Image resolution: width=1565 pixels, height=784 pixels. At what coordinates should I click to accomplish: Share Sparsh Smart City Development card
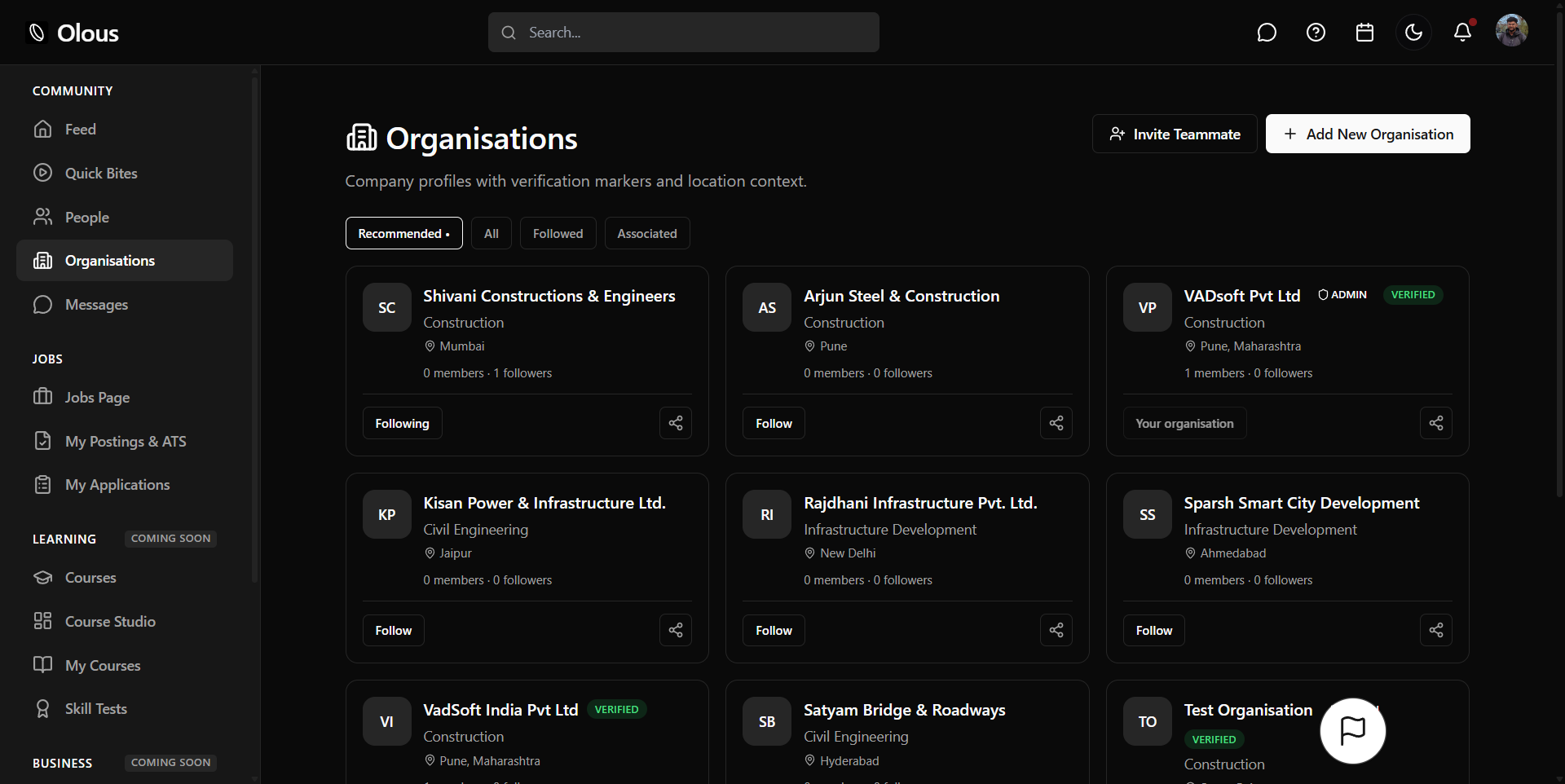(1436, 630)
